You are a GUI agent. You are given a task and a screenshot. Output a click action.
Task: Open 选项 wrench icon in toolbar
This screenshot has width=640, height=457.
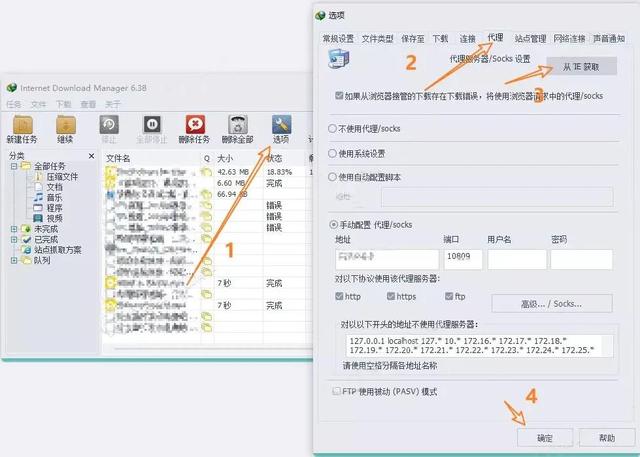click(x=281, y=125)
